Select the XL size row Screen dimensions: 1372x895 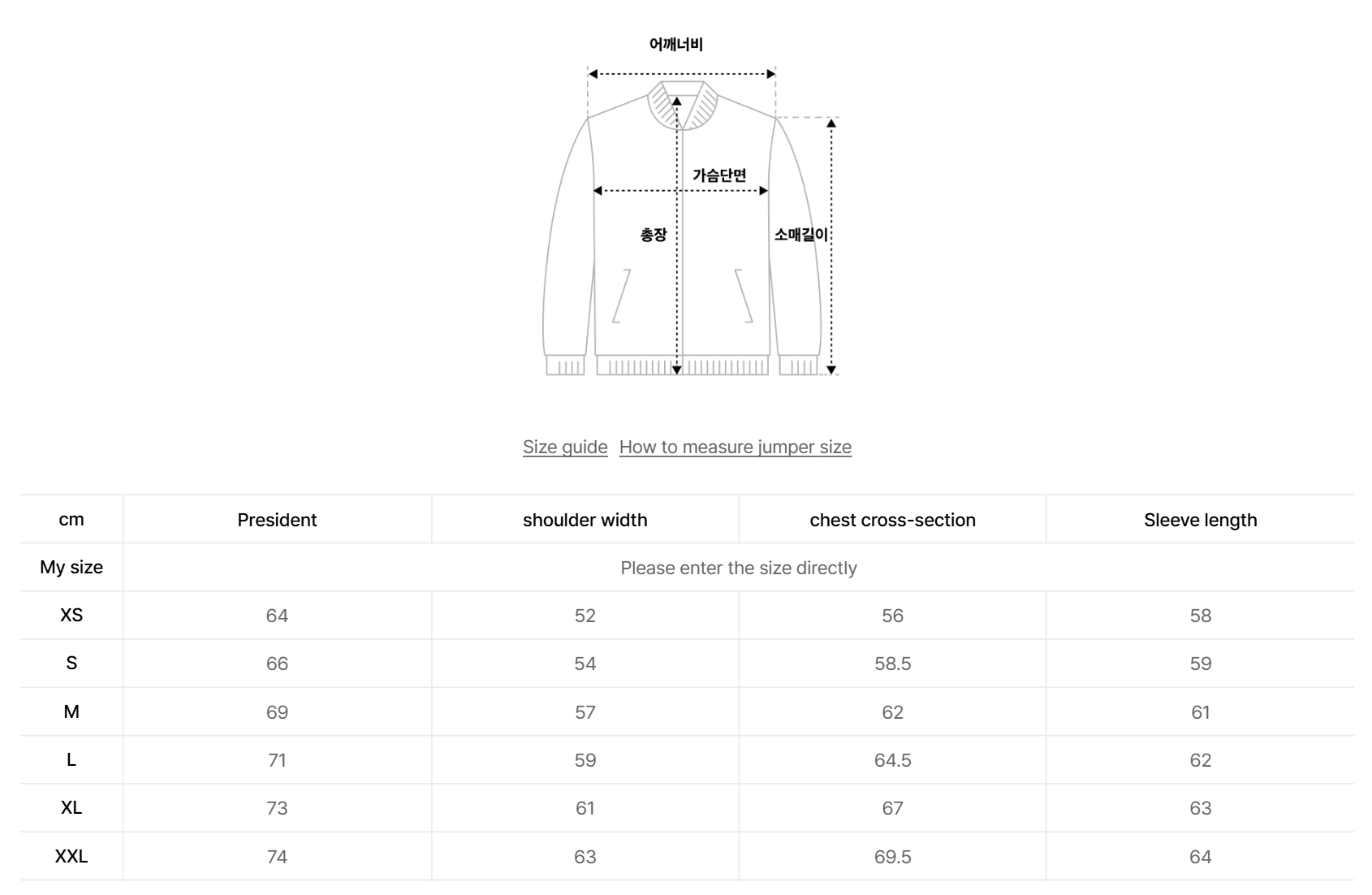point(71,808)
